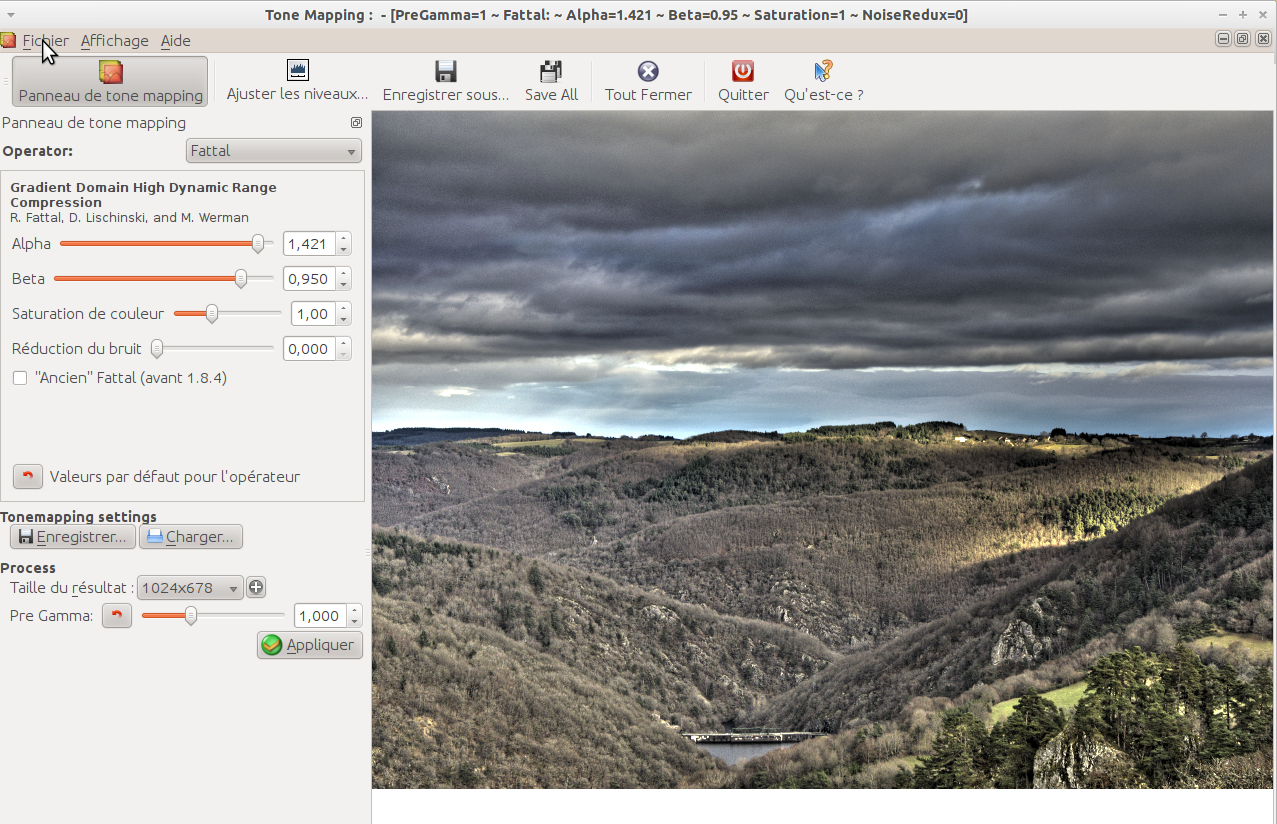
Task: Click the Gradient Domain High Dynamic Range heading
Action: (143, 194)
